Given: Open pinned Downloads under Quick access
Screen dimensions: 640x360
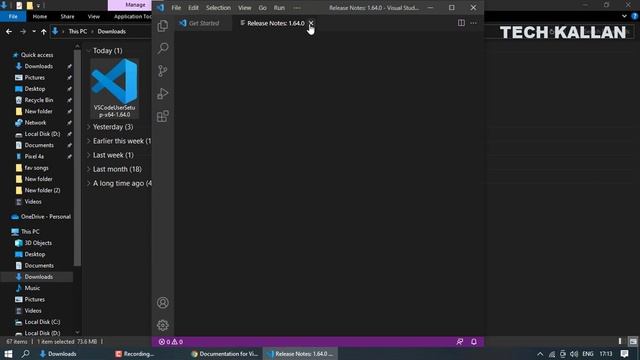Looking at the screenshot, I should 38,66.
